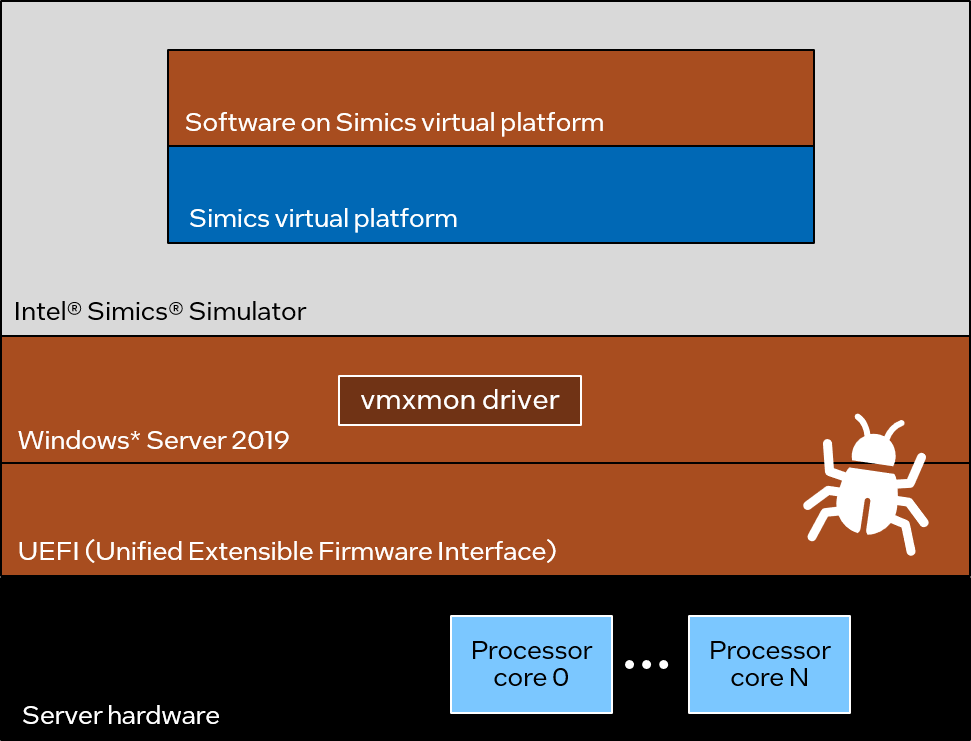Image resolution: width=971 pixels, height=741 pixels.
Task: Click the Processor core 0 block
Action: [531, 664]
